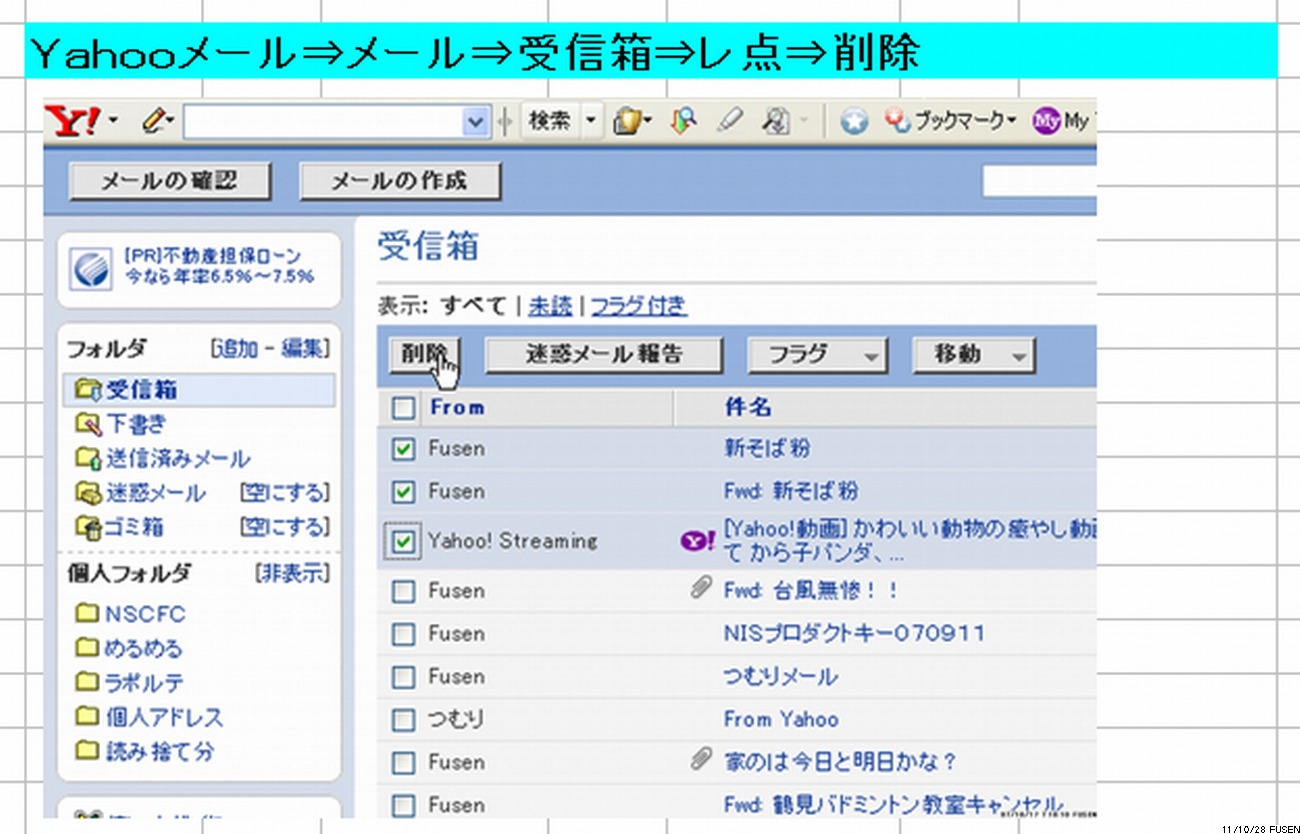Click paperclip icon on 家のは今日と明日かな row

(x=701, y=761)
